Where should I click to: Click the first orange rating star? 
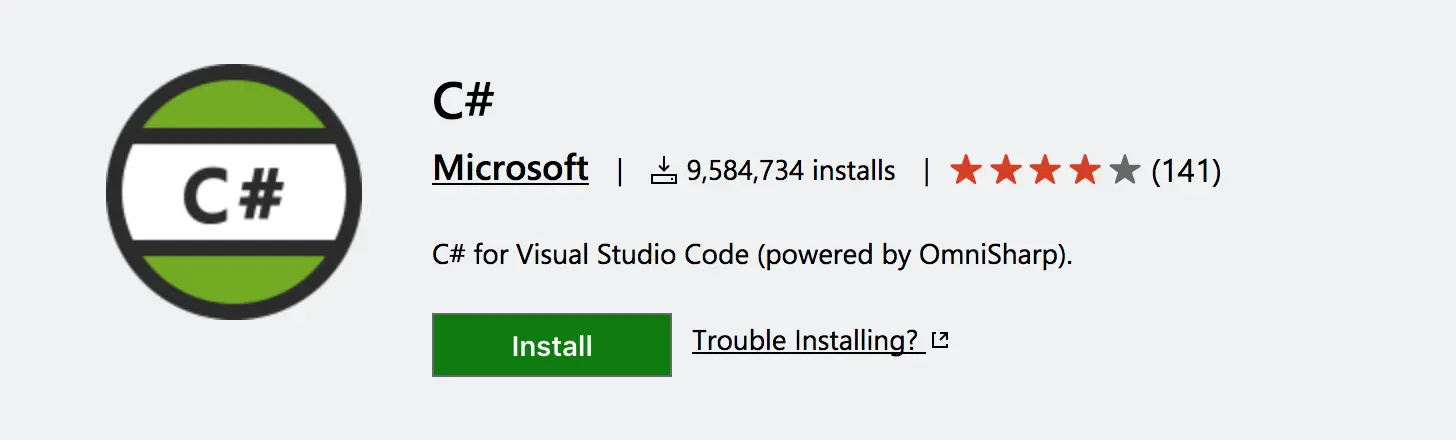(x=965, y=171)
